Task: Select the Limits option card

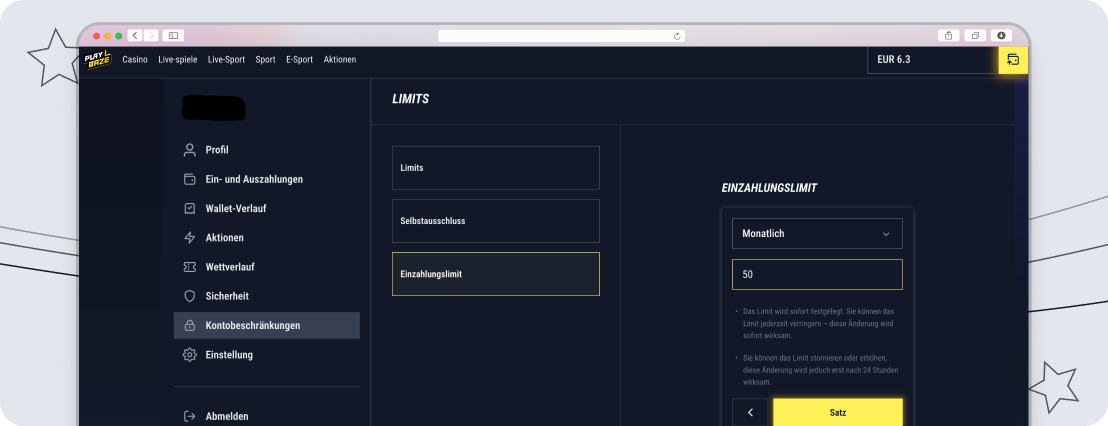Action: tap(496, 168)
